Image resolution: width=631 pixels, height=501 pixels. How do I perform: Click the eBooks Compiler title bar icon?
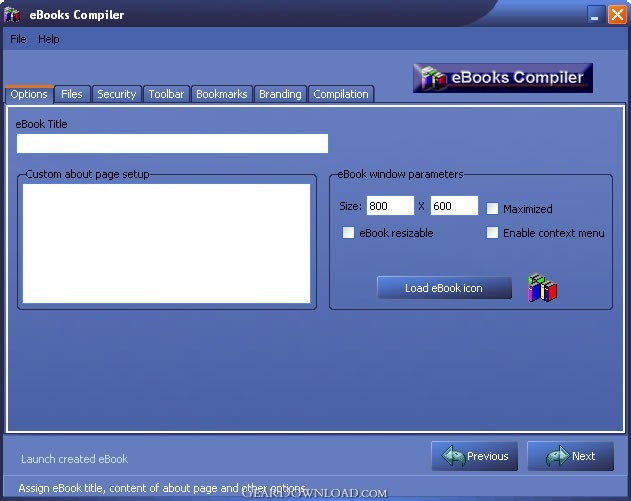(12, 14)
